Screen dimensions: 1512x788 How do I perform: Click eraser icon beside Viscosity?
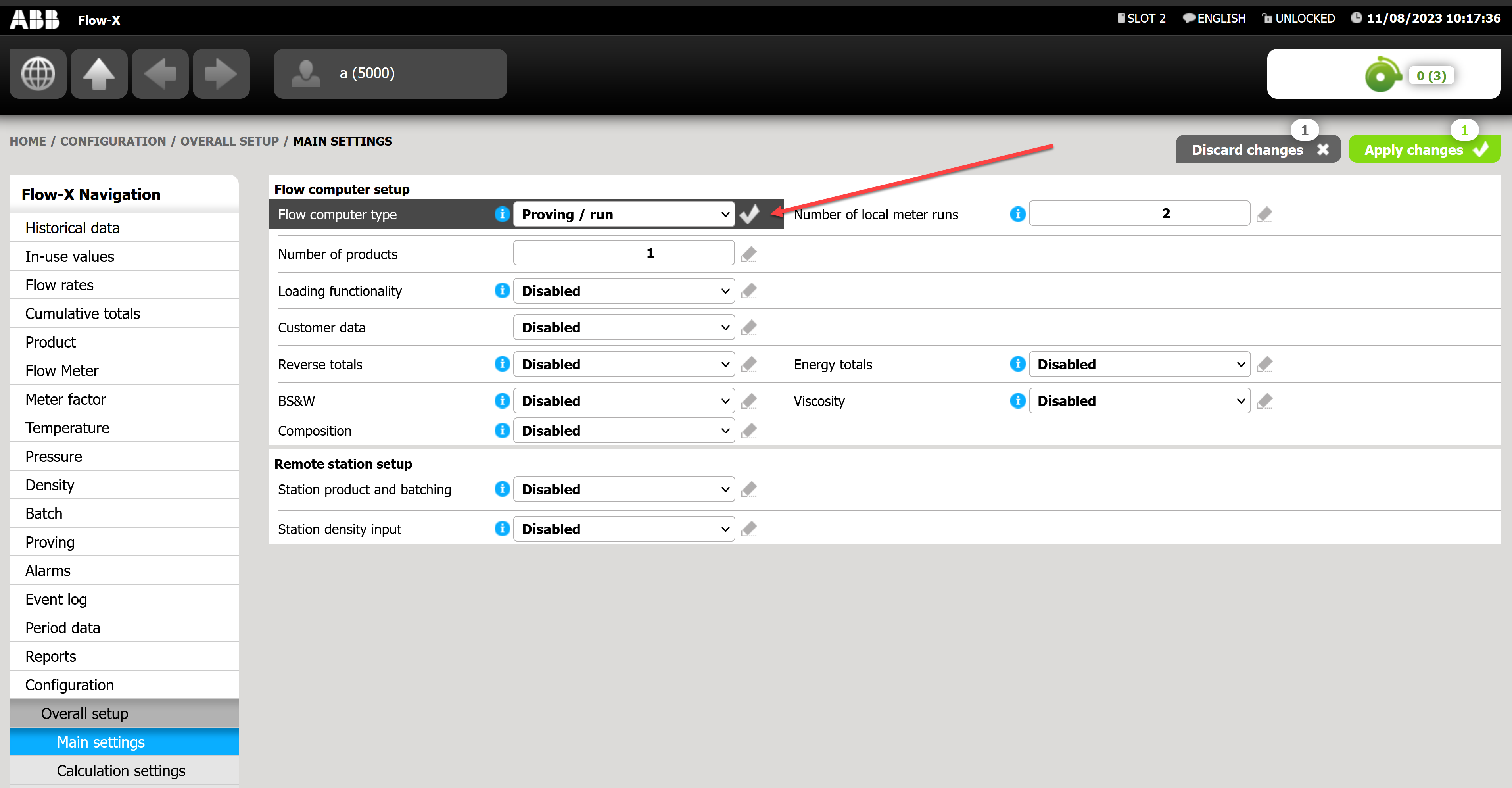[x=1265, y=400]
